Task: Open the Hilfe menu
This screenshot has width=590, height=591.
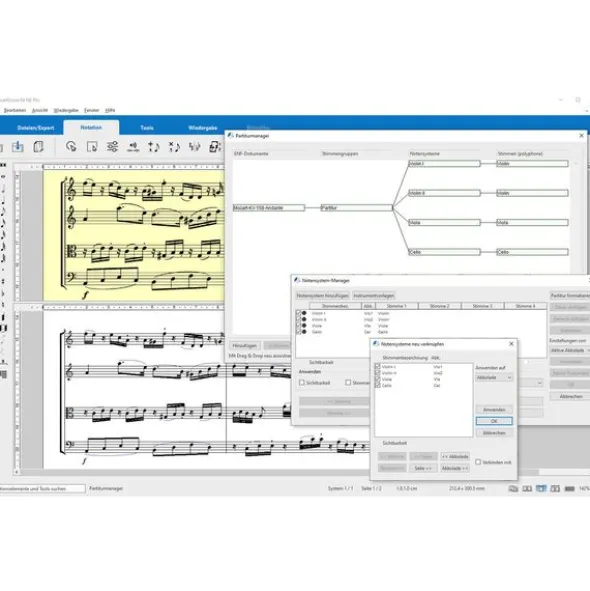Action: tap(110, 110)
